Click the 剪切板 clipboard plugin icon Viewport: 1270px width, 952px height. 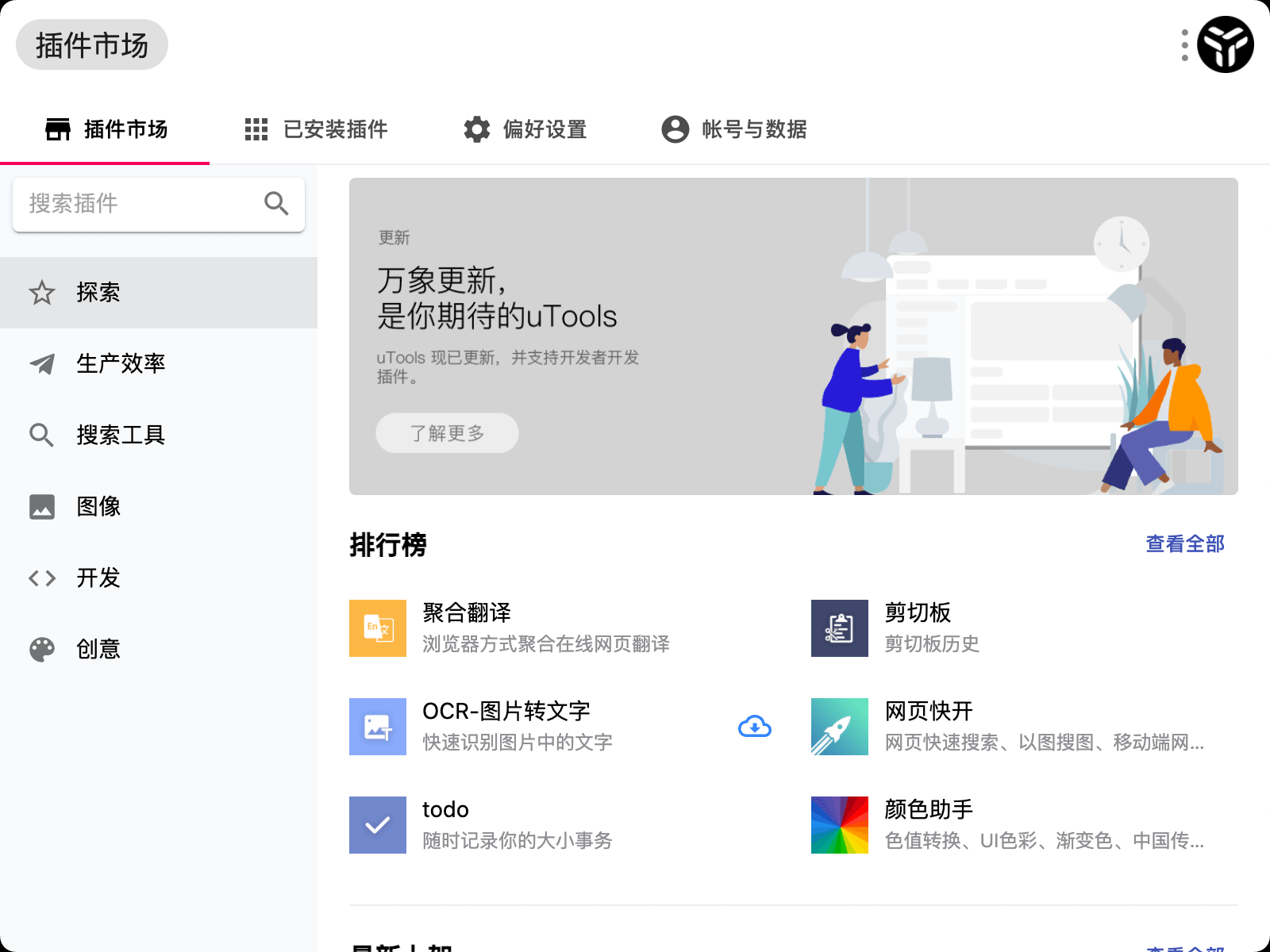(x=840, y=628)
